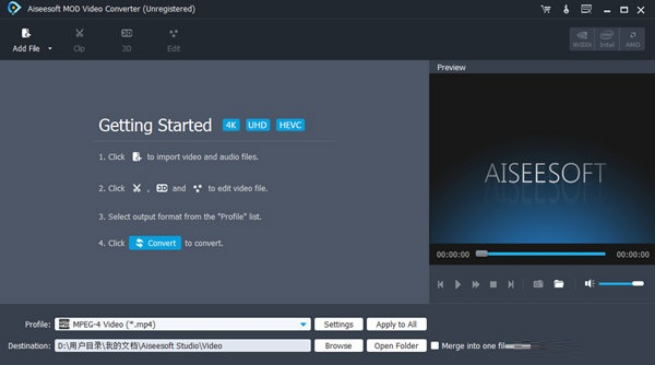The image size is (657, 365).
Task: Adjust the volume slider
Action: pyautogui.click(x=621, y=284)
